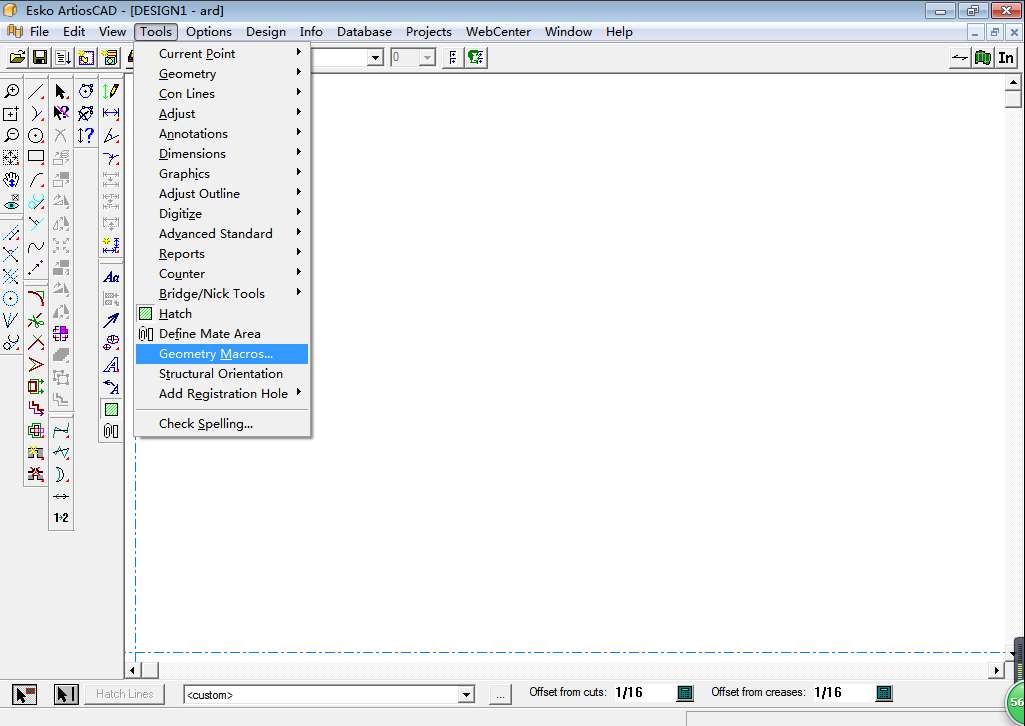Expand the Counter submenu

click(222, 274)
